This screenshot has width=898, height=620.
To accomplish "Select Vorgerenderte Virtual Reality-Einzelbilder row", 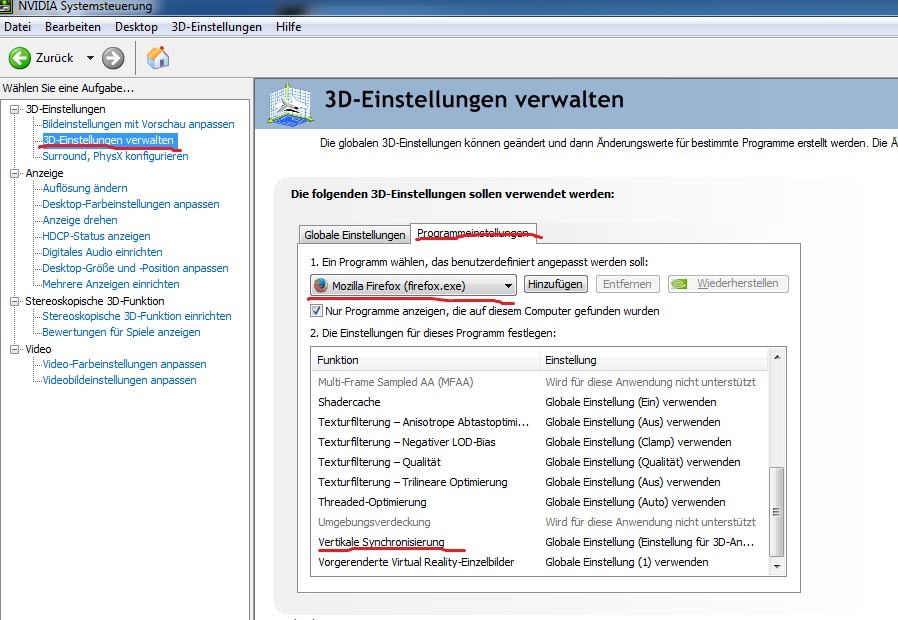I will [540, 563].
